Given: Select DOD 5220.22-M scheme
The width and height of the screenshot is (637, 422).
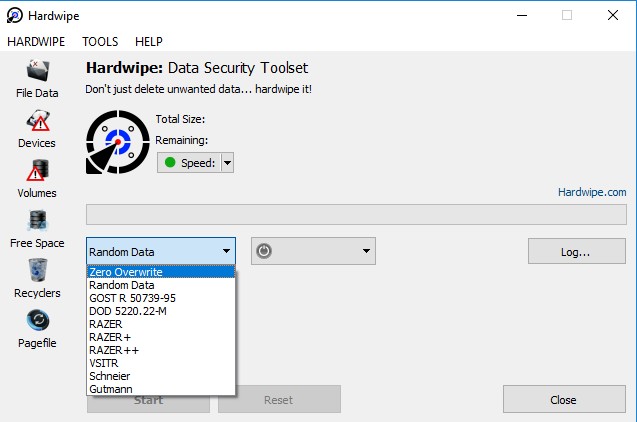Looking at the screenshot, I should click(161, 311).
